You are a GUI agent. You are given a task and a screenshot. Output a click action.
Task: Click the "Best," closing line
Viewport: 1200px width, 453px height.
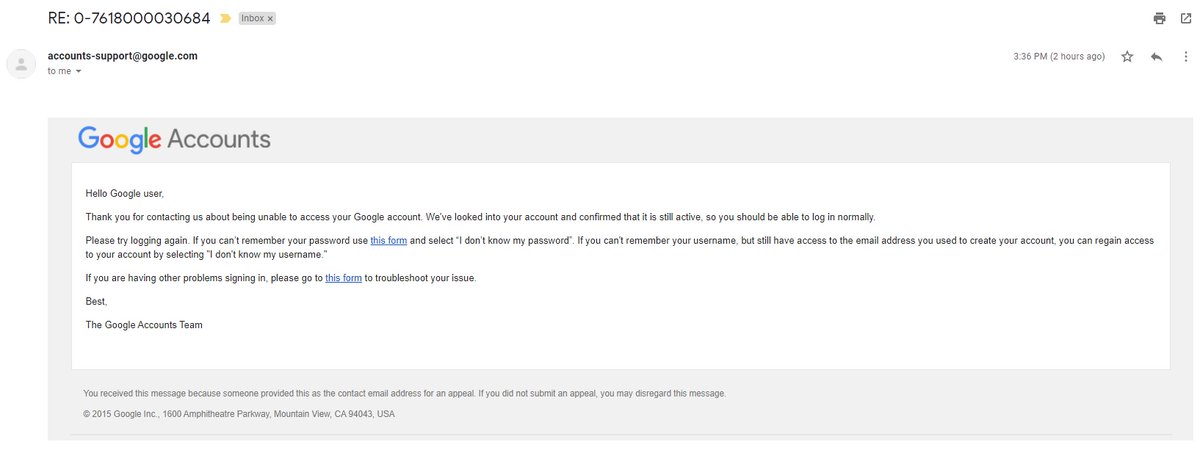96,301
